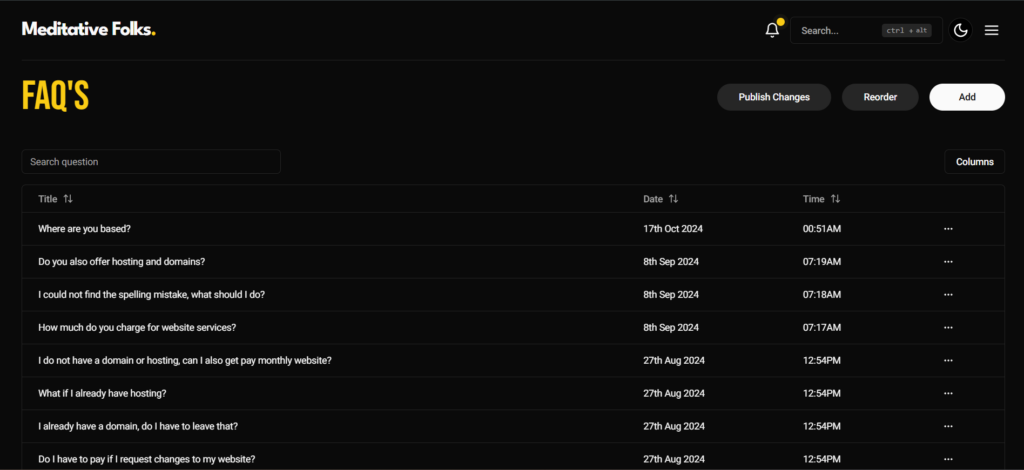The width and height of the screenshot is (1024, 470).
Task: Focus the Search question field
Action: [151, 162]
